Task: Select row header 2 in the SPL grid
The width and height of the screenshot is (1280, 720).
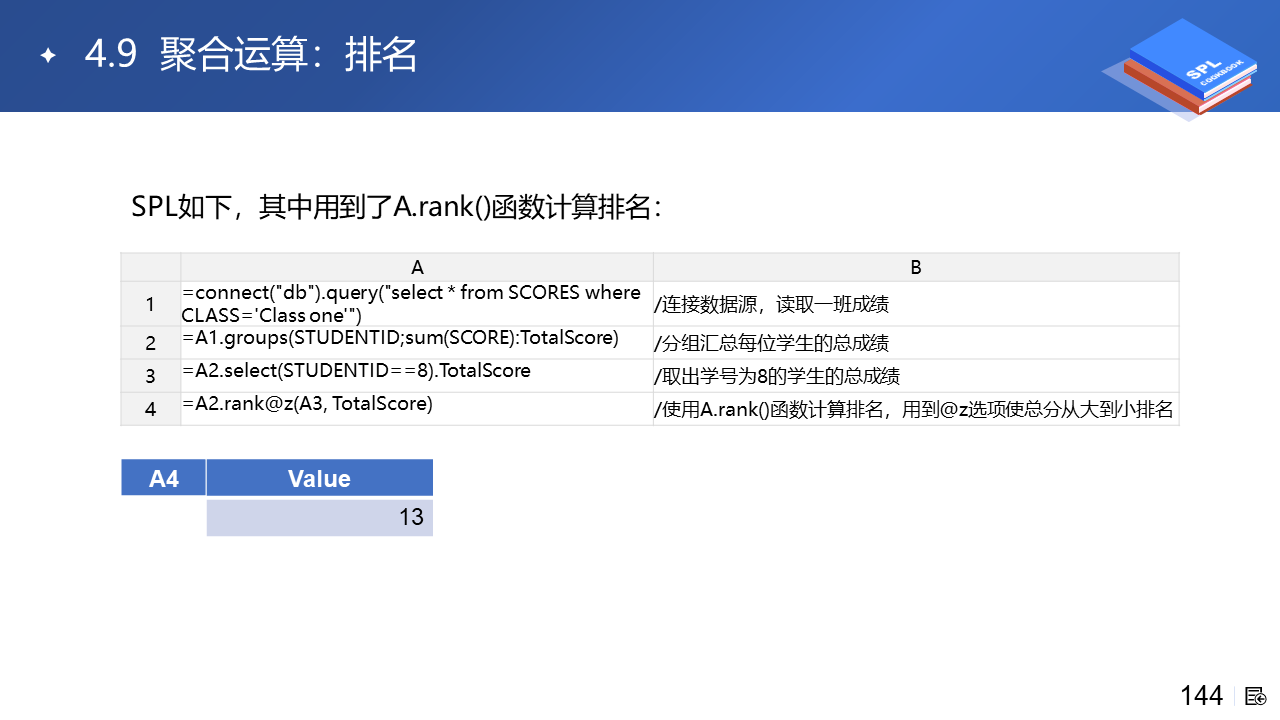Action: click(151, 343)
